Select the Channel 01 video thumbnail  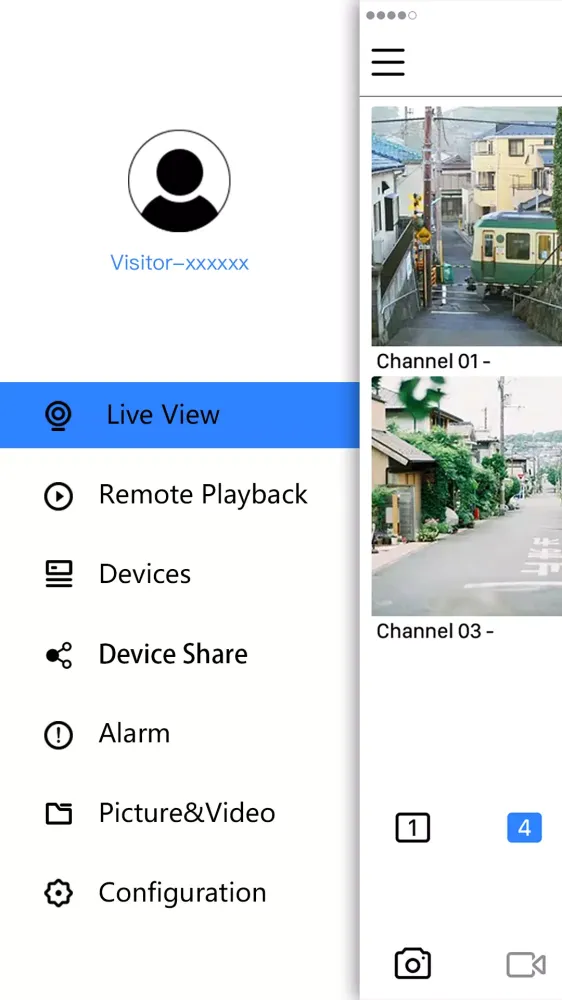click(467, 226)
